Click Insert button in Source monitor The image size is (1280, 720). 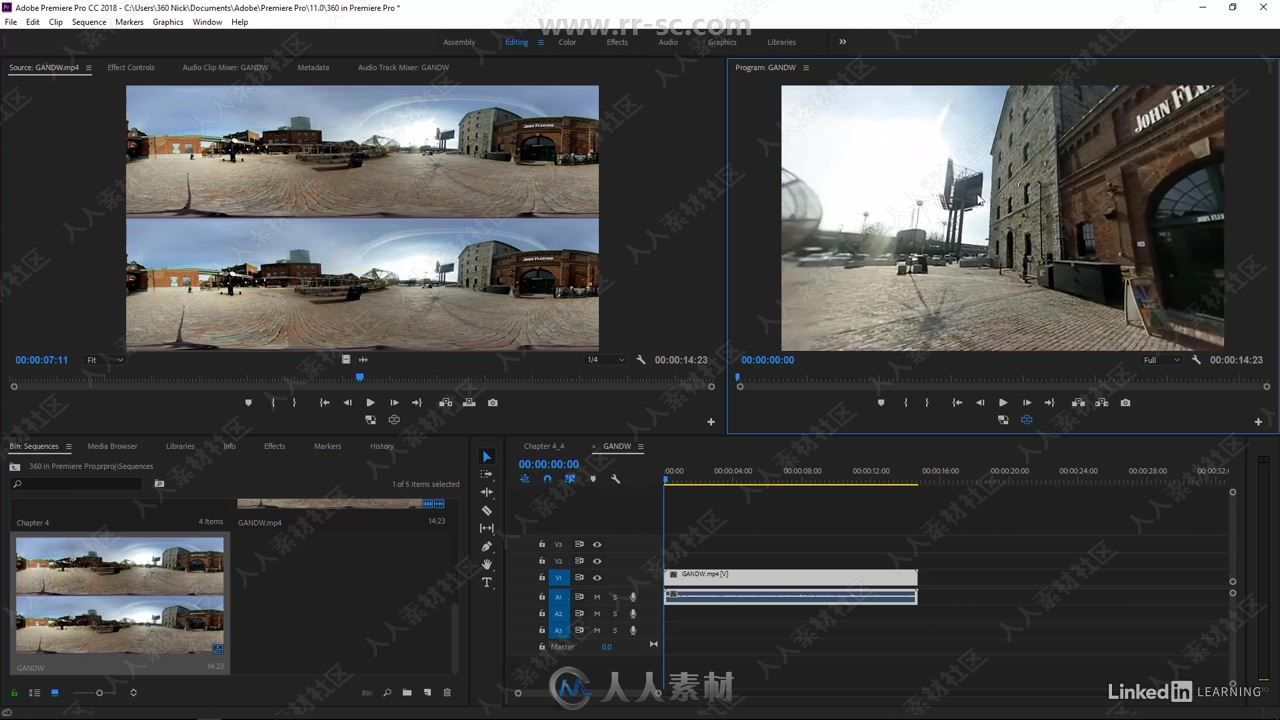click(x=445, y=403)
